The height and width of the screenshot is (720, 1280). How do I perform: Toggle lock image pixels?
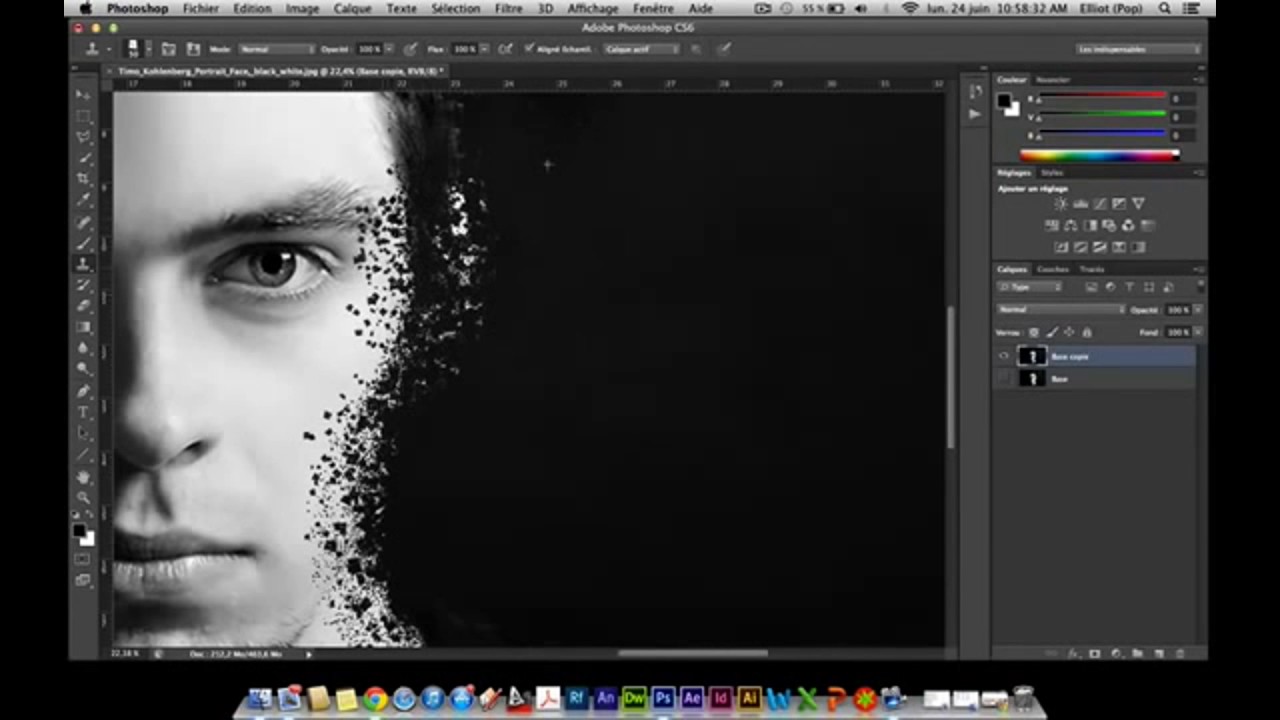(1051, 332)
